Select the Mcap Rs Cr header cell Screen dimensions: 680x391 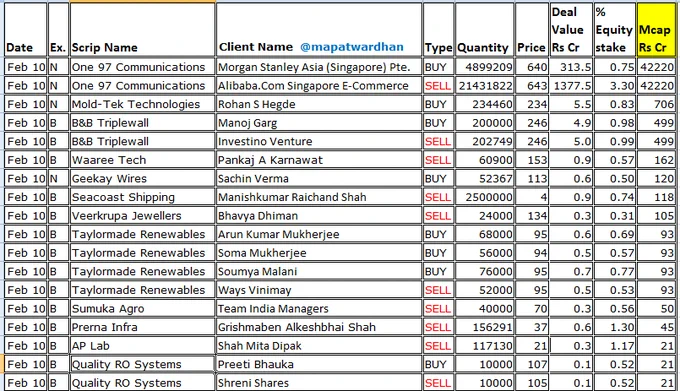tap(656, 30)
